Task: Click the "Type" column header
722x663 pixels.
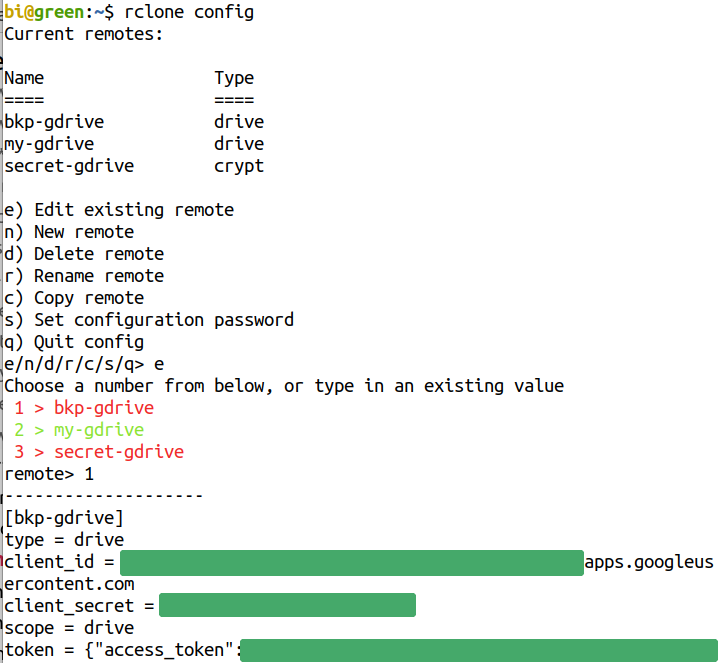Action: [234, 78]
